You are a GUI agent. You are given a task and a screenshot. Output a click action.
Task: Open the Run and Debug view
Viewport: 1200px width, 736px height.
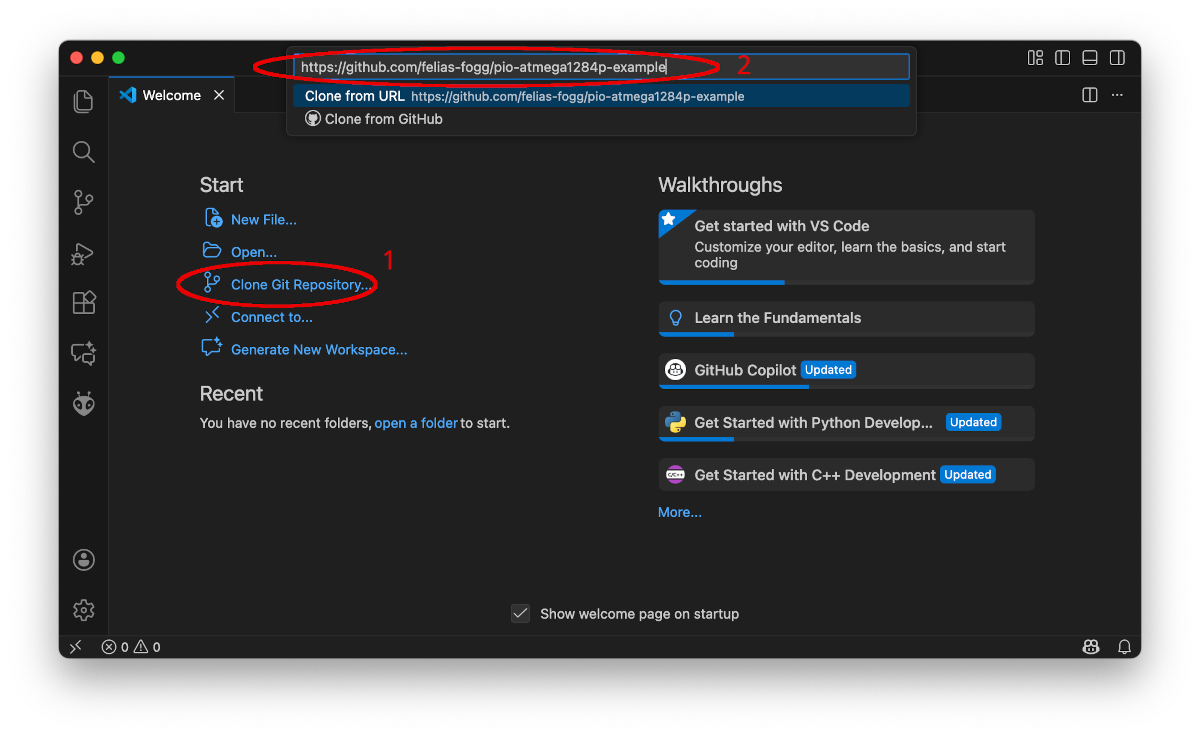pyautogui.click(x=84, y=254)
